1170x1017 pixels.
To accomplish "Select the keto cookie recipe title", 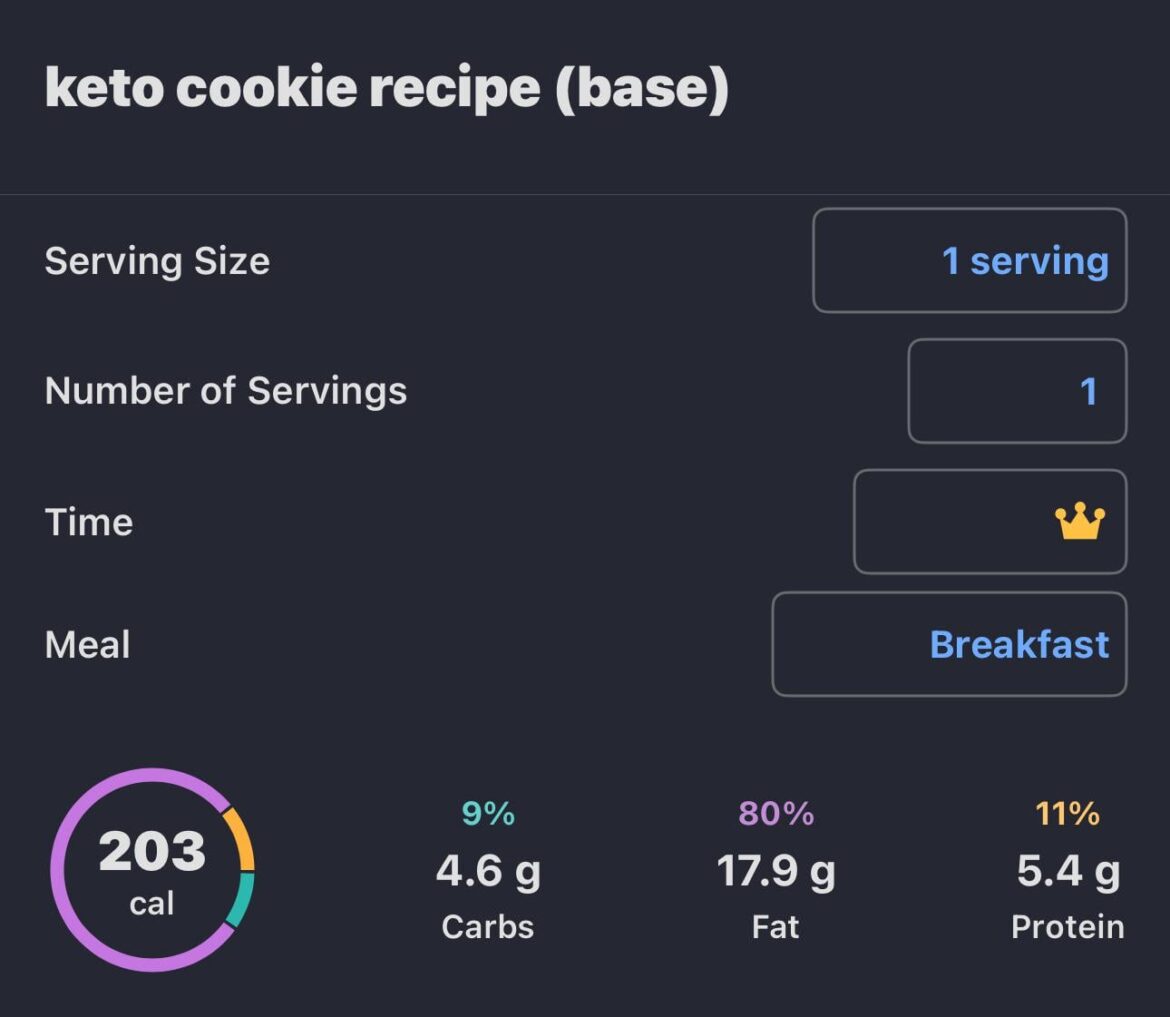I will [x=388, y=88].
